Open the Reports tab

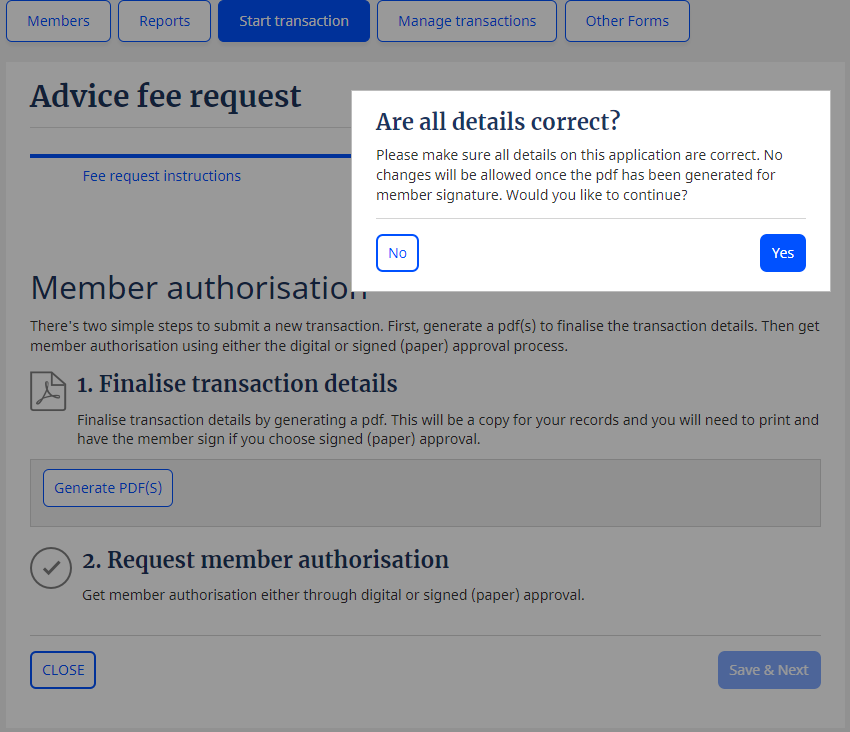point(163,20)
